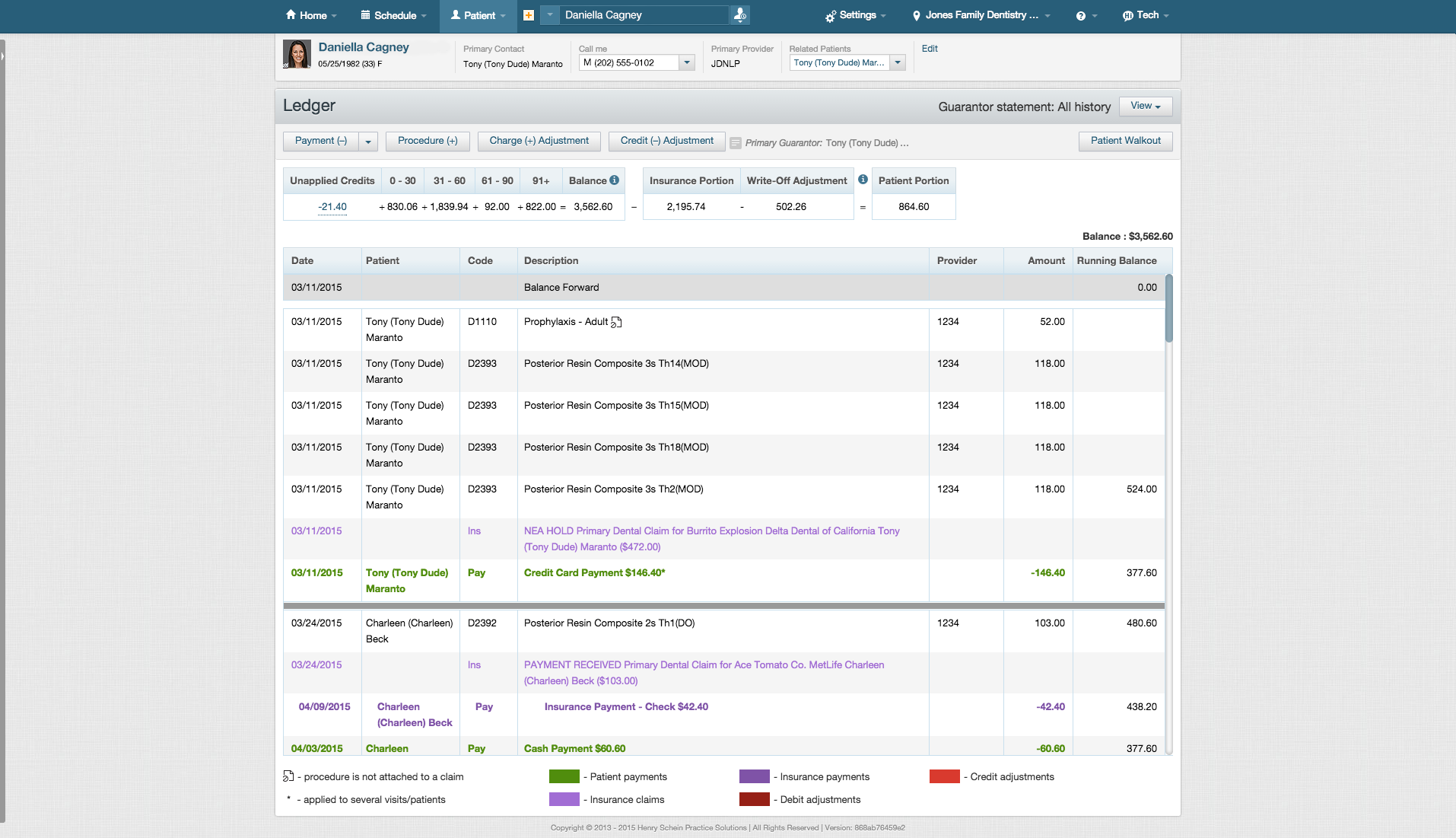The width and height of the screenshot is (1456, 838).
Task: Click the Edit link near Related Patients
Action: point(930,48)
